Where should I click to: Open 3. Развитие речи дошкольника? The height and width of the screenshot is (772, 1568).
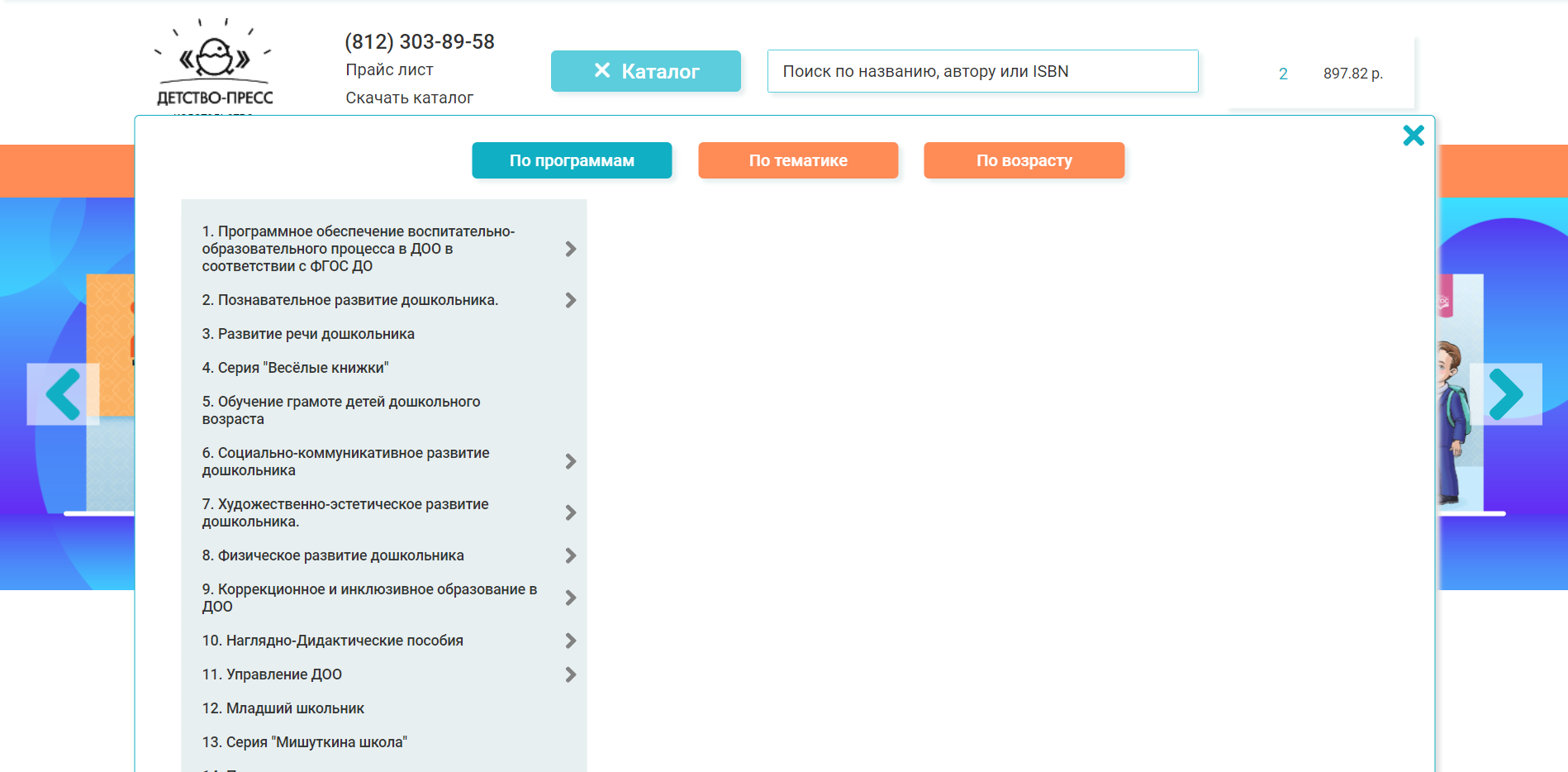tap(308, 334)
